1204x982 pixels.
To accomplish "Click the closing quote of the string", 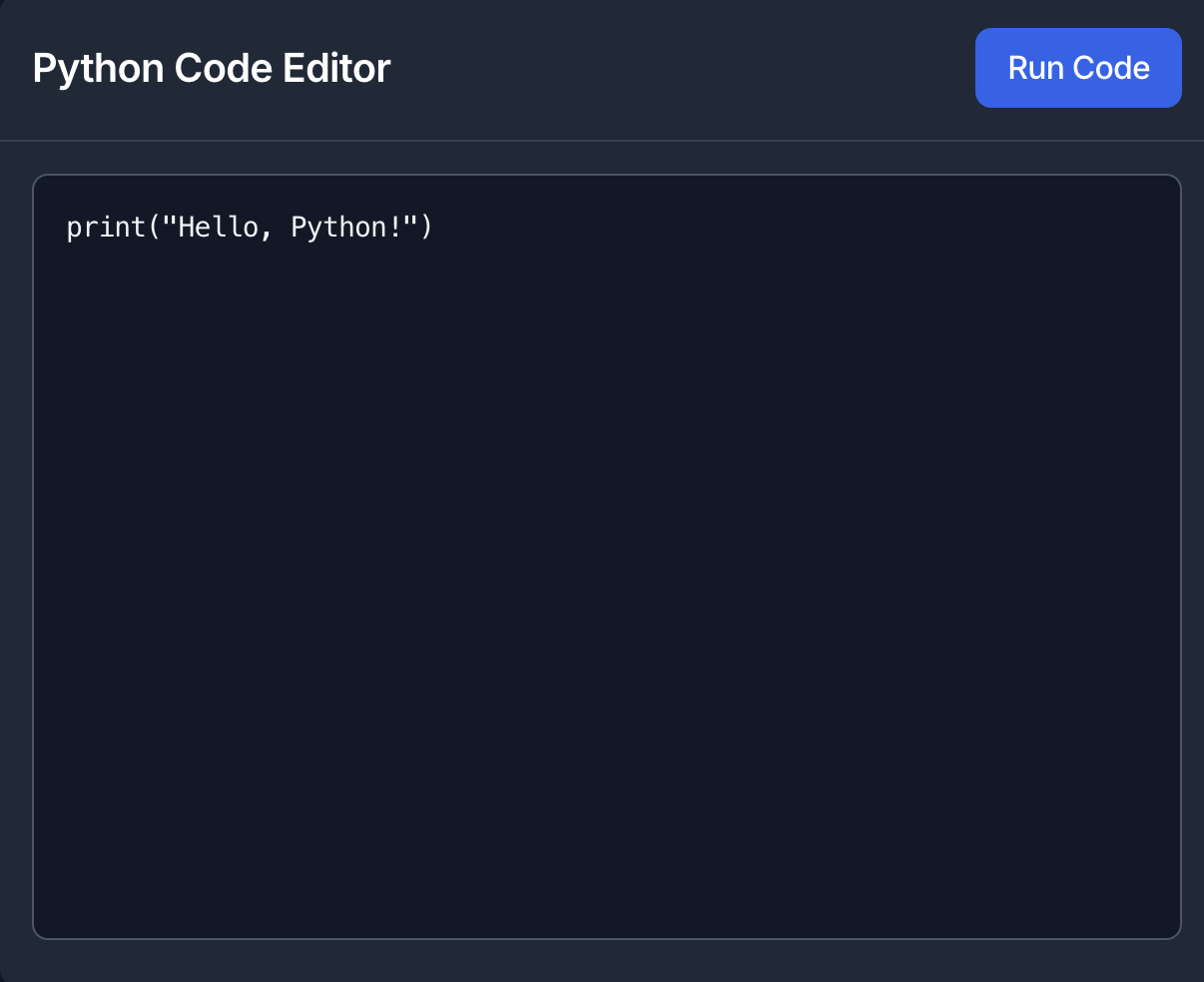I will coord(409,227).
